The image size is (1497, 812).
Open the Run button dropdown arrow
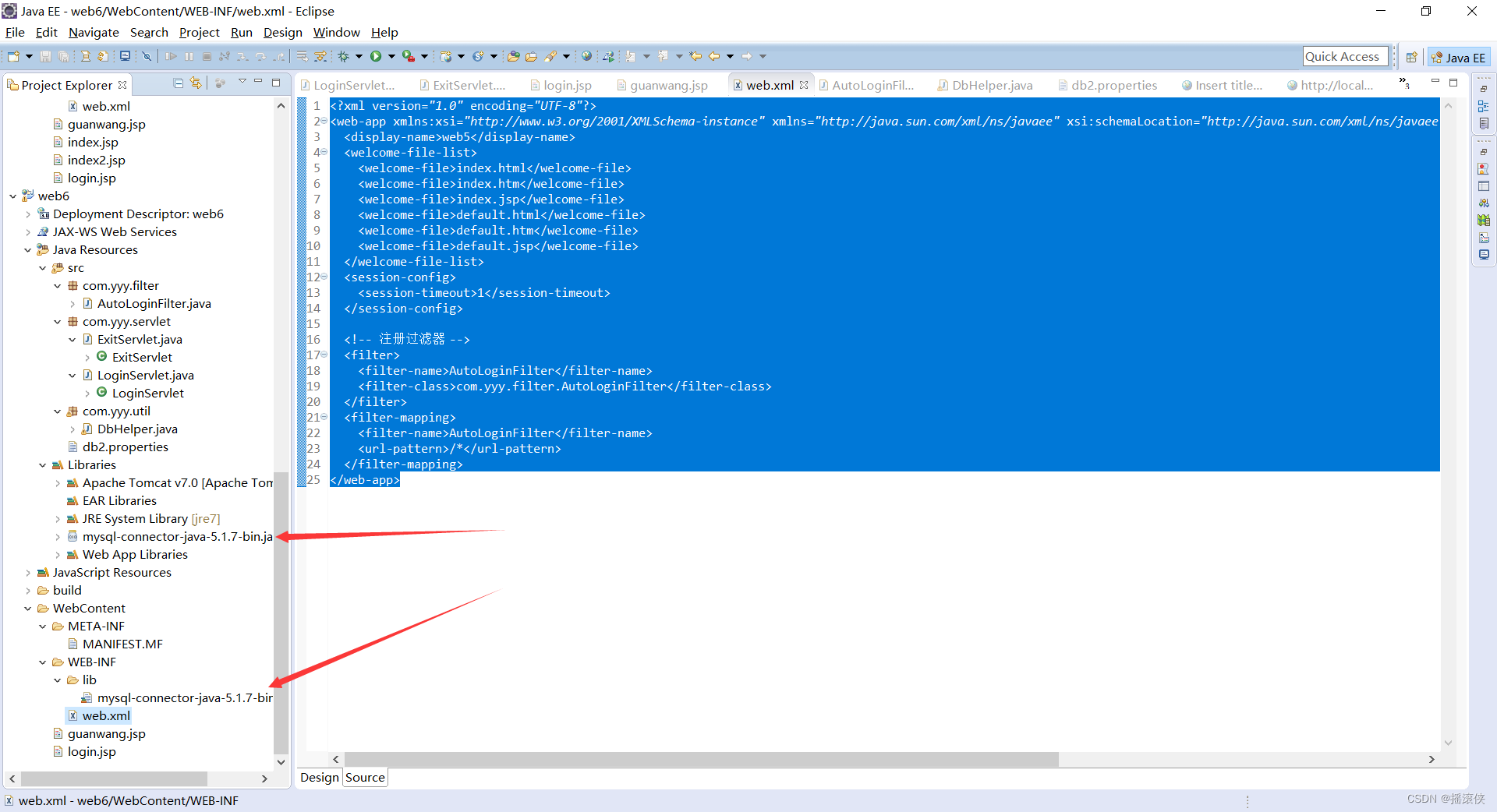click(x=391, y=56)
